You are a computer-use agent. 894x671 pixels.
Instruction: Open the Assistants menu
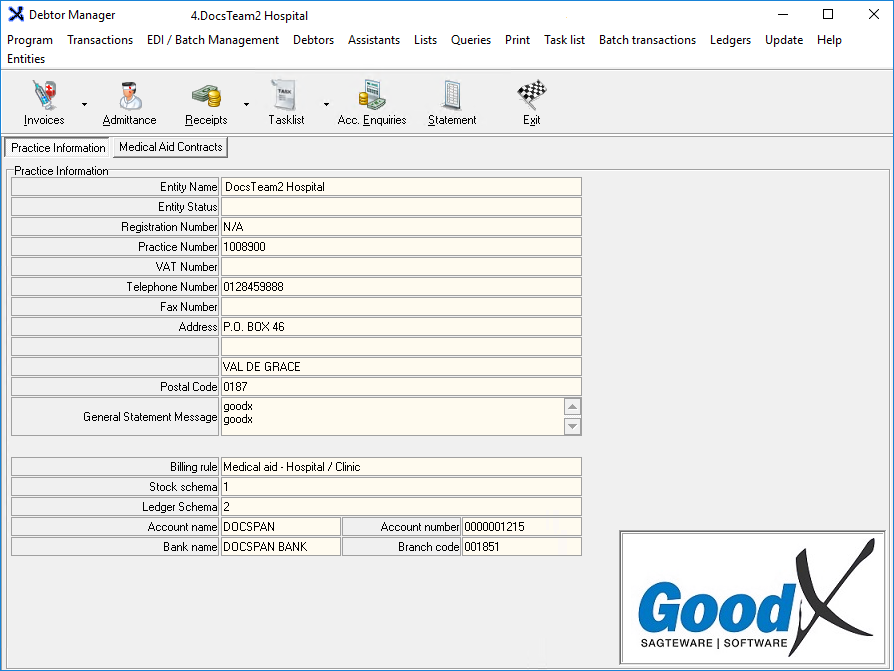click(x=374, y=40)
